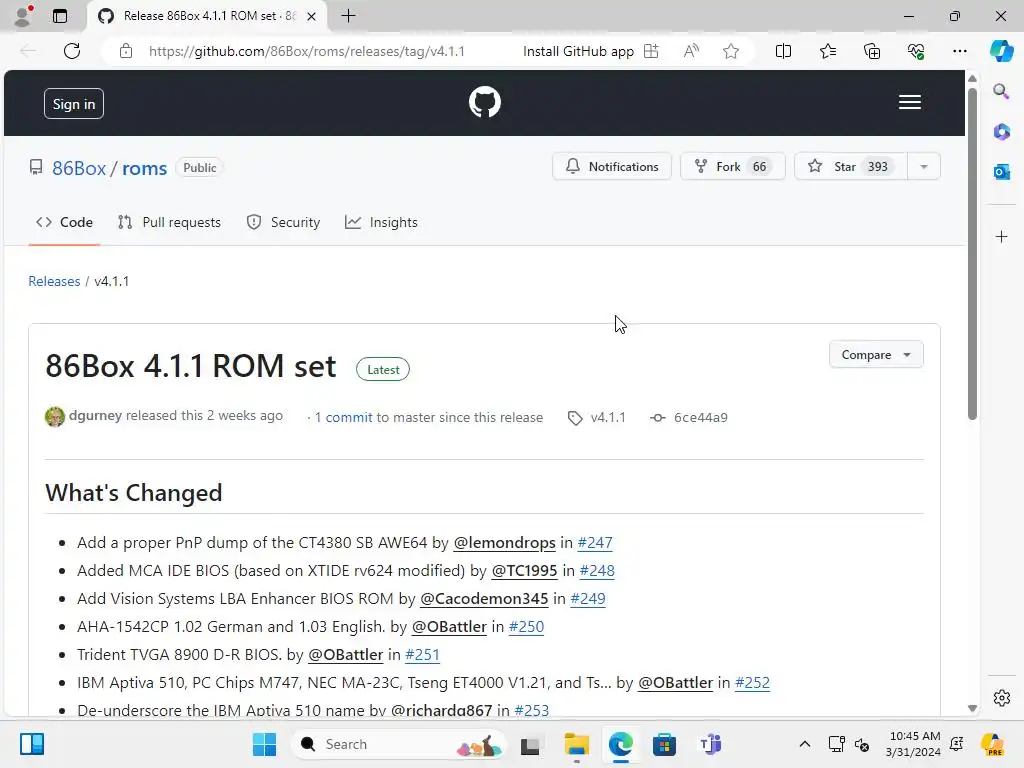This screenshot has height=768, width=1024.
Task: Click the browser Refresh icon
Action: click(72, 51)
